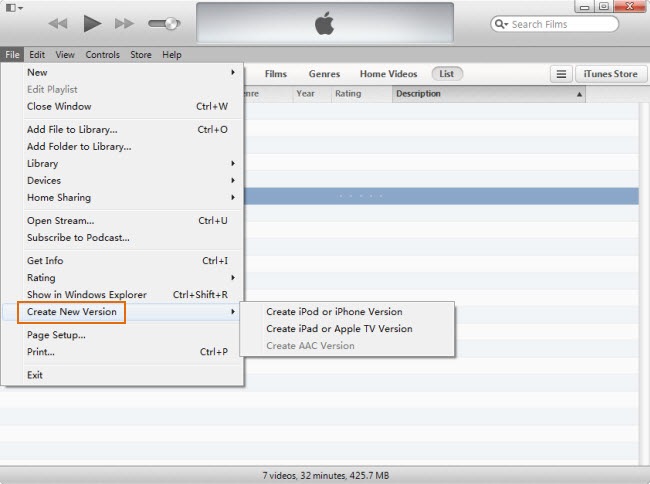Expand the Rating submenu
This screenshot has height=484, width=650.
pyautogui.click(x=131, y=278)
